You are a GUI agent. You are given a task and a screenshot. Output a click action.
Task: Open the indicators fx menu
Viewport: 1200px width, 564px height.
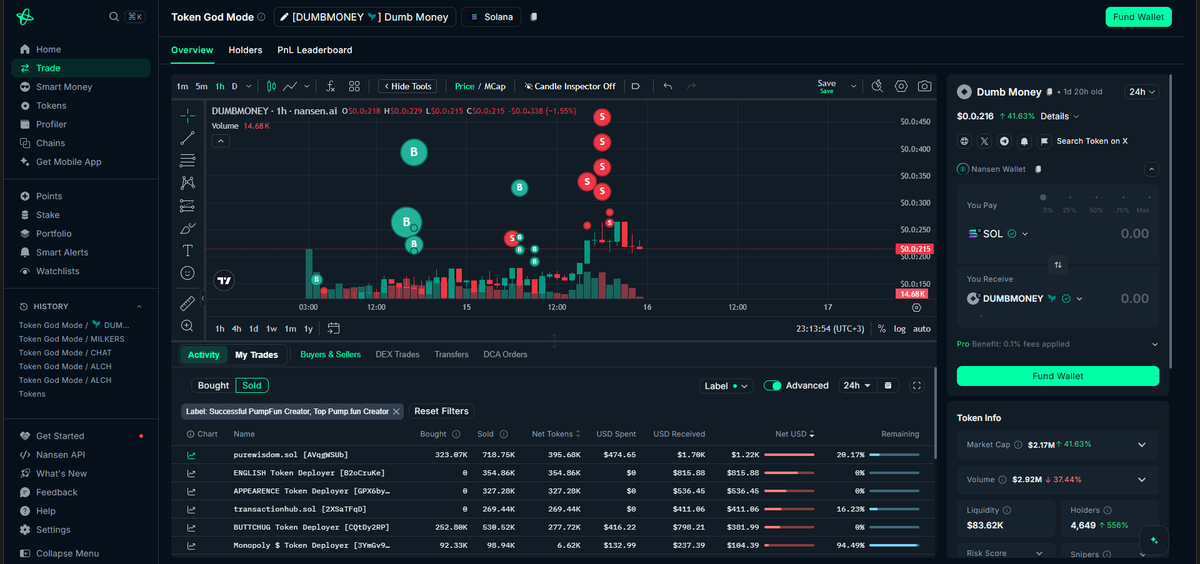pos(328,86)
